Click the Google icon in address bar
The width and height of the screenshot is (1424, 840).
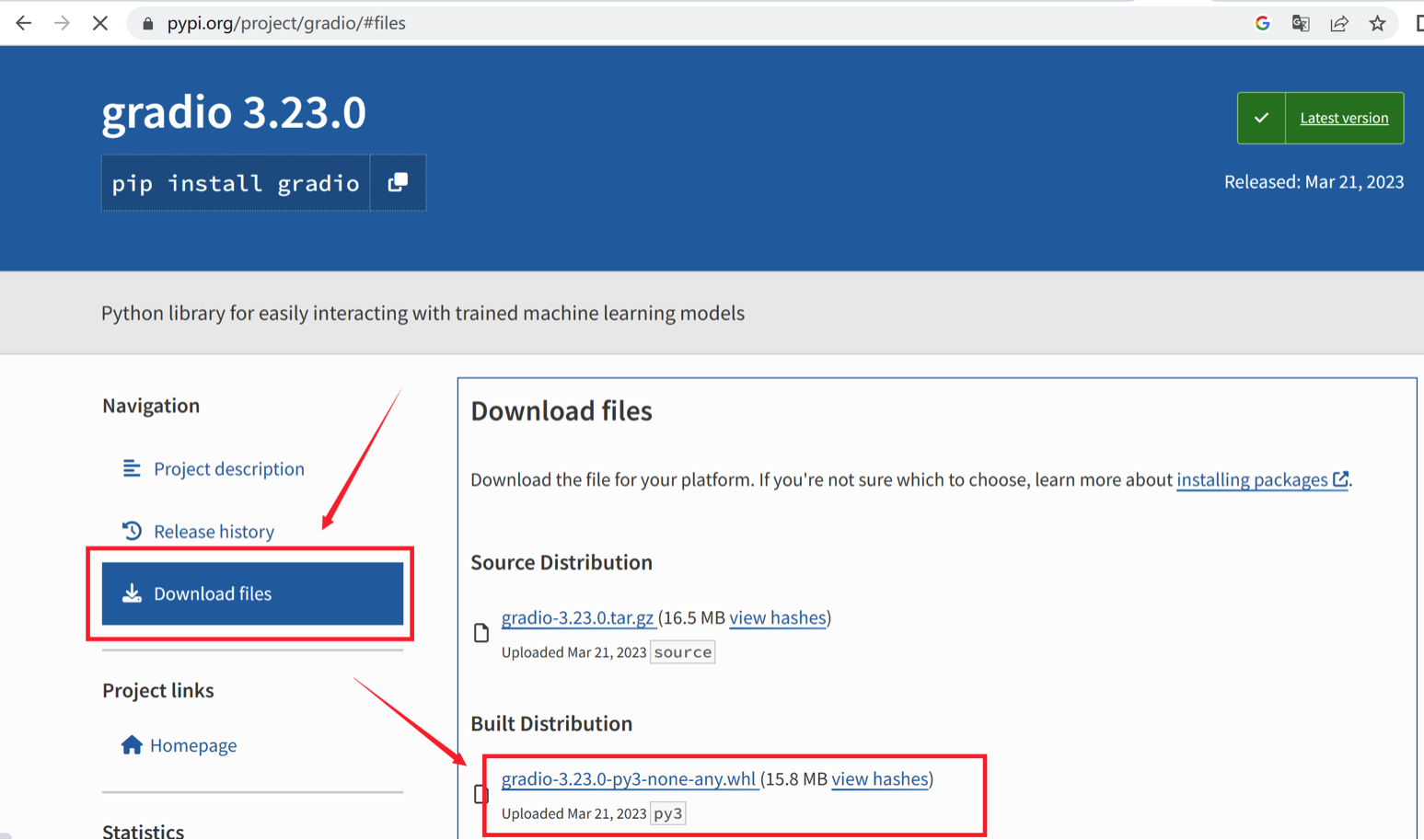click(x=1262, y=23)
